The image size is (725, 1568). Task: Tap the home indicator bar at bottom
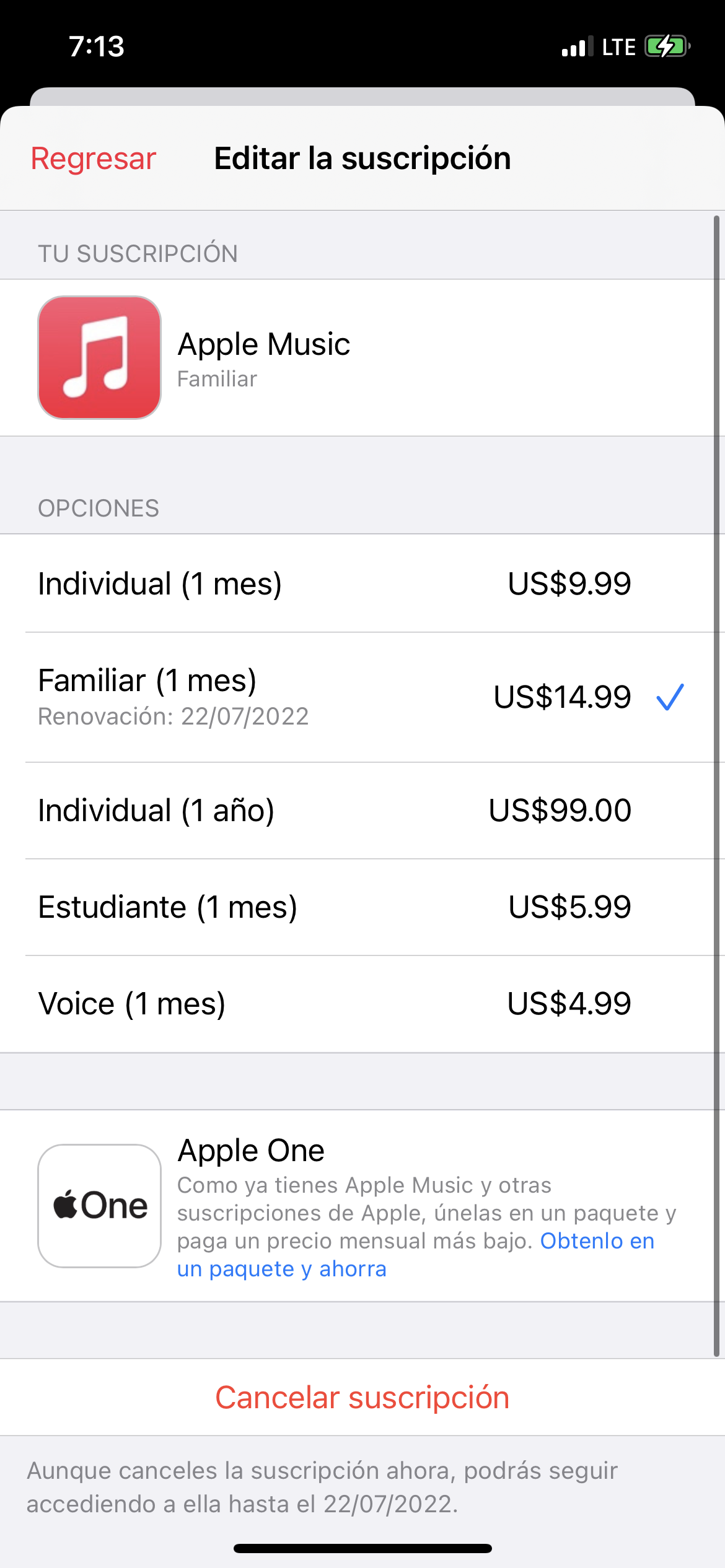point(362,1548)
